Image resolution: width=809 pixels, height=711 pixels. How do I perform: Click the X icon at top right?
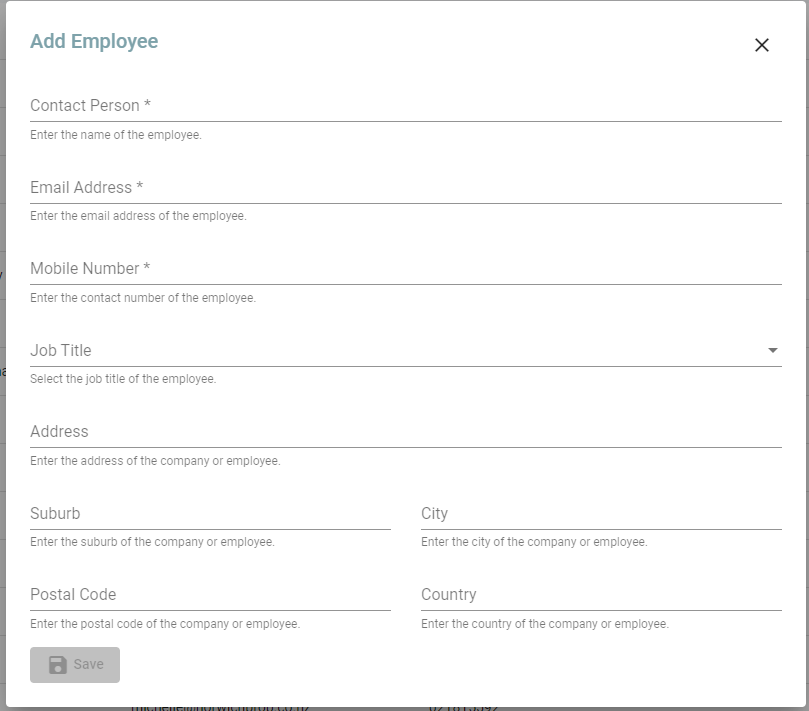[x=762, y=45]
